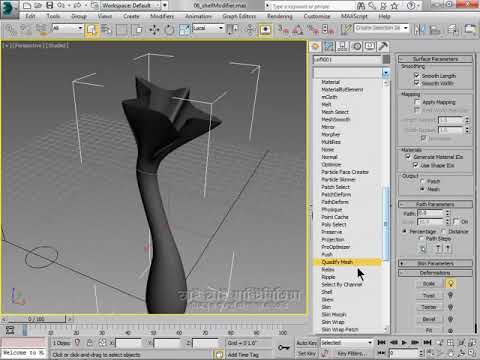Activate the Select Object tool
The width and height of the screenshot is (480, 360).
(91, 30)
